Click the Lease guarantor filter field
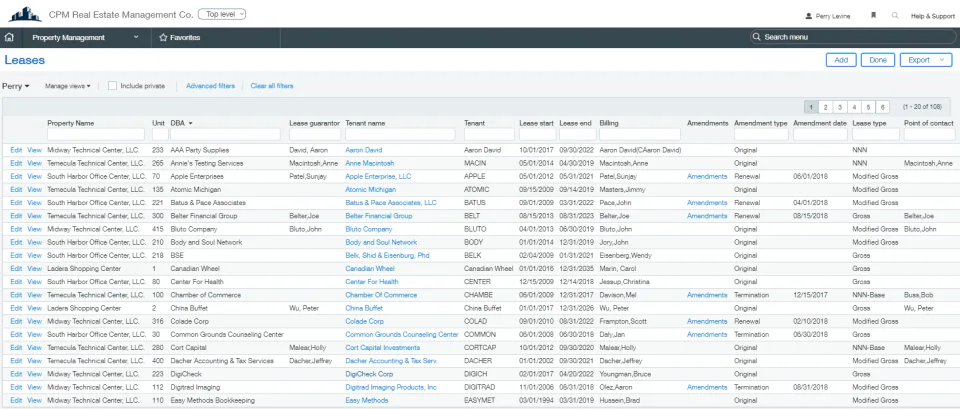Screen dimensions: 960x409 (x=315, y=134)
